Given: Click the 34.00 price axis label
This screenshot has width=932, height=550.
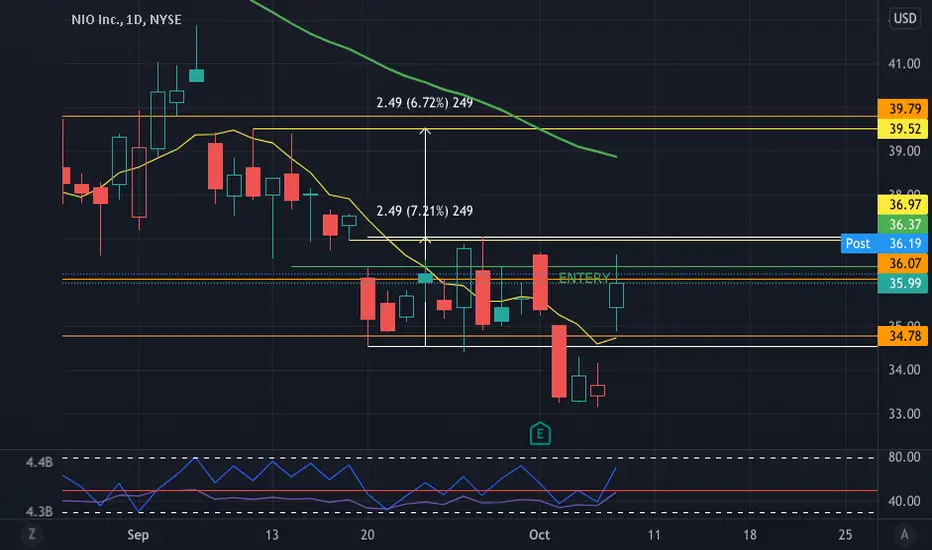Looking at the screenshot, I should (904, 370).
